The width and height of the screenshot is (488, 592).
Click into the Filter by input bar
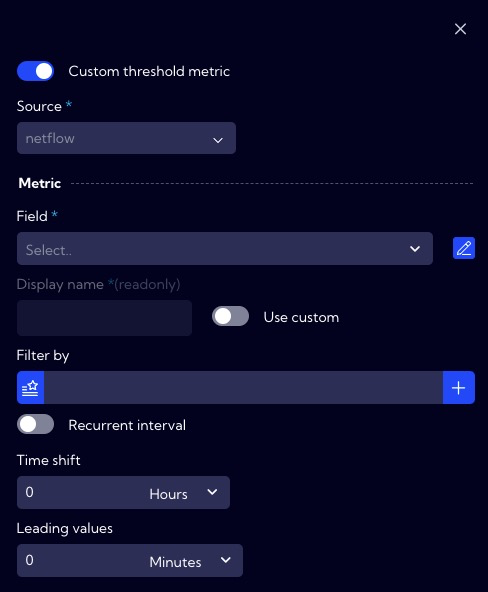pyautogui.click(x=243, y=387)
